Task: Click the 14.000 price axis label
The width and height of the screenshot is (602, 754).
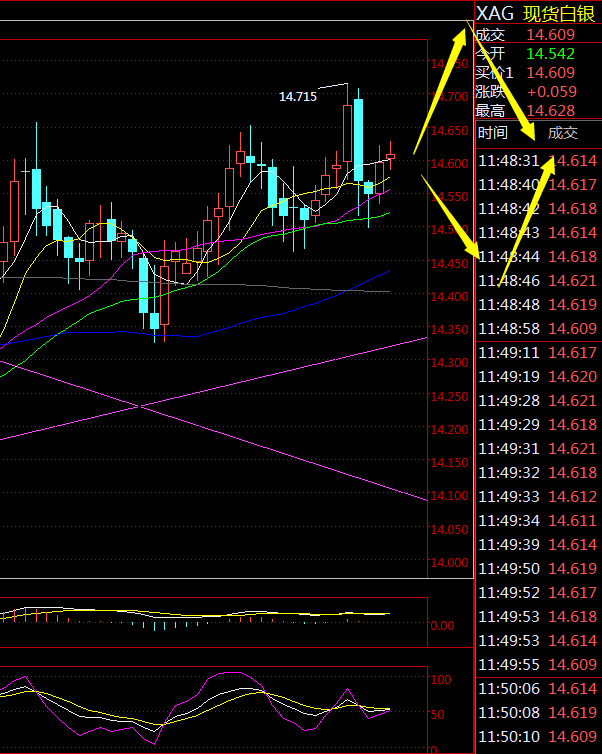Action: tap(449, 563)
